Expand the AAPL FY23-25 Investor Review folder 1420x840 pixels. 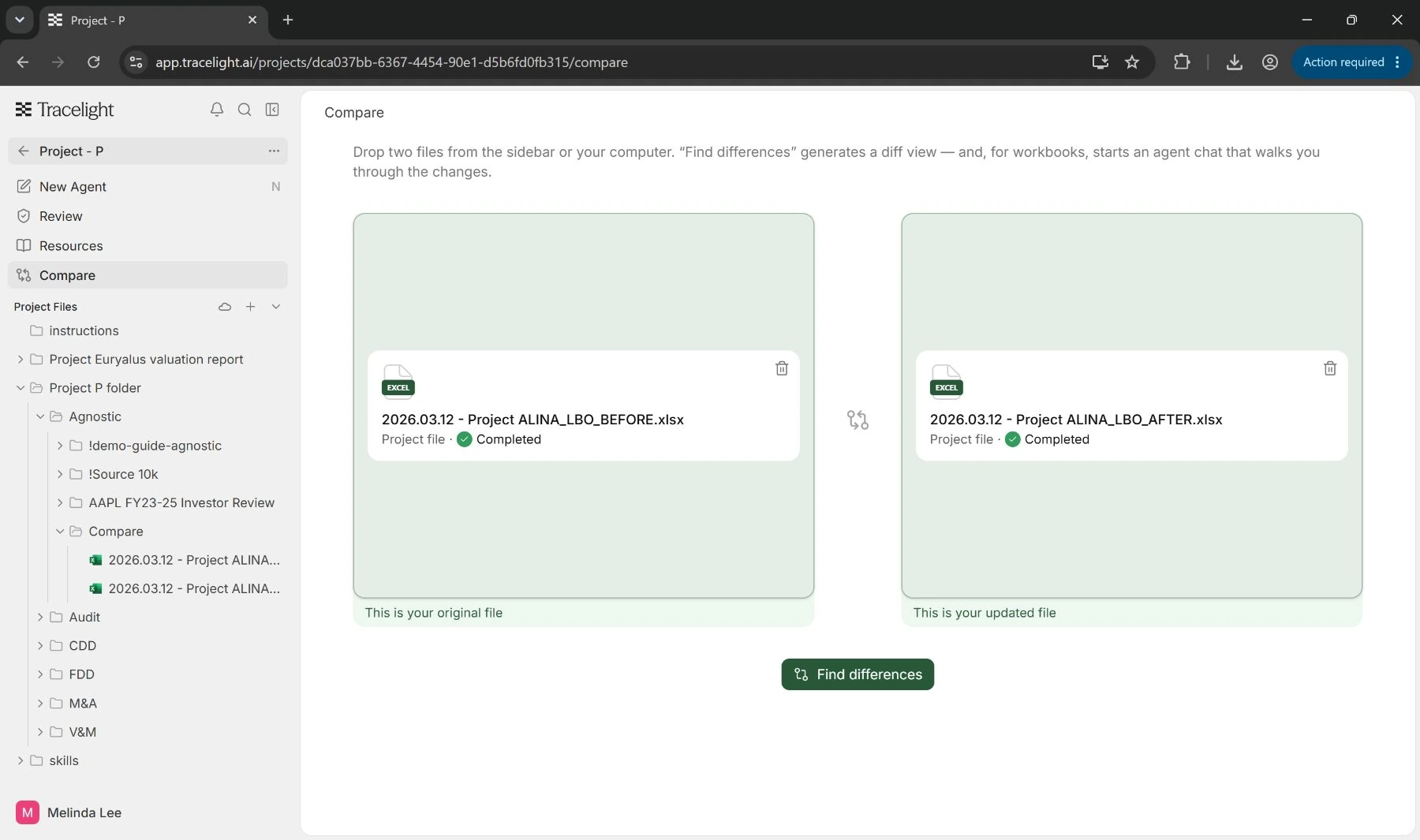pos(60,502)
